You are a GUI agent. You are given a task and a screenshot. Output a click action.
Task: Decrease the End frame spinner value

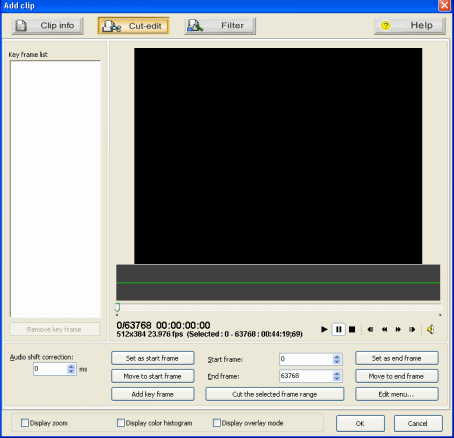337,379
